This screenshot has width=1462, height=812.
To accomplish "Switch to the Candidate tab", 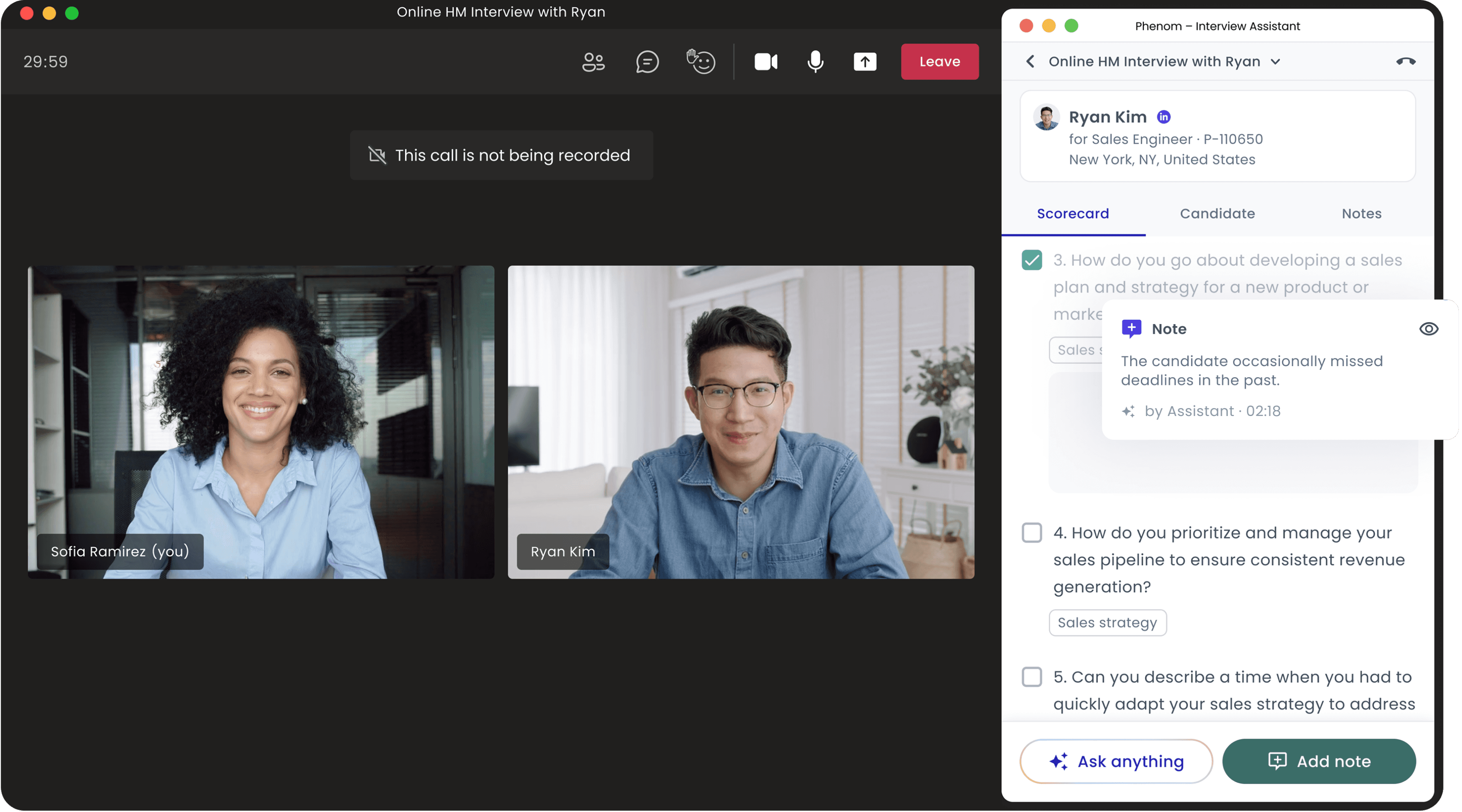I will pyautogui.click(x=1217, y=214).
